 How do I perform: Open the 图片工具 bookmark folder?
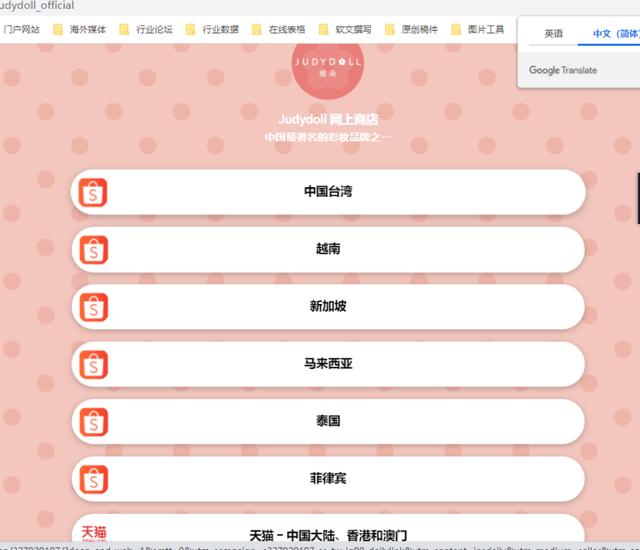pos(478,29)
